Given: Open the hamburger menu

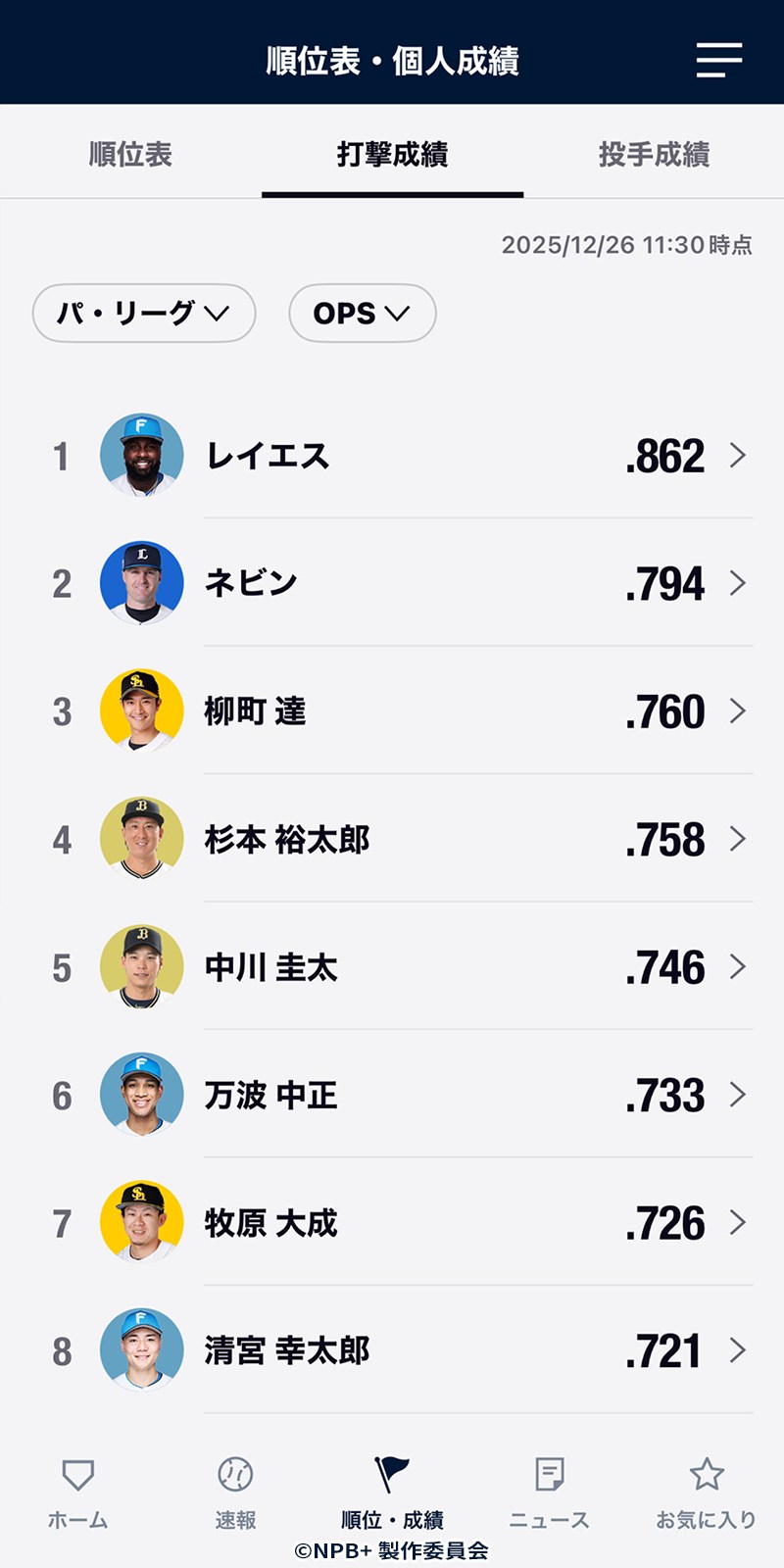Looking at the screenshot, I should click(x=718, y=60).
